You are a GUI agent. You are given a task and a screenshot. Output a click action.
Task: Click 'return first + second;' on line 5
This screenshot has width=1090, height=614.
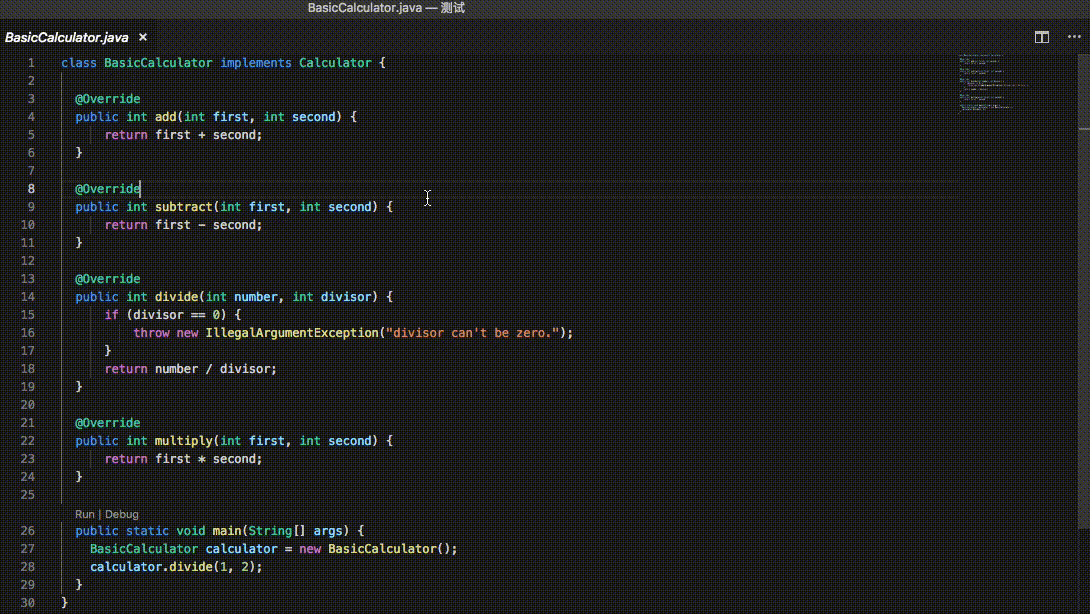184,135
